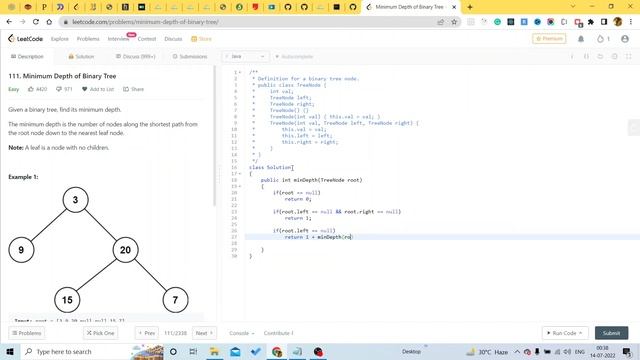Click the Premium button

tap(549, 38)
